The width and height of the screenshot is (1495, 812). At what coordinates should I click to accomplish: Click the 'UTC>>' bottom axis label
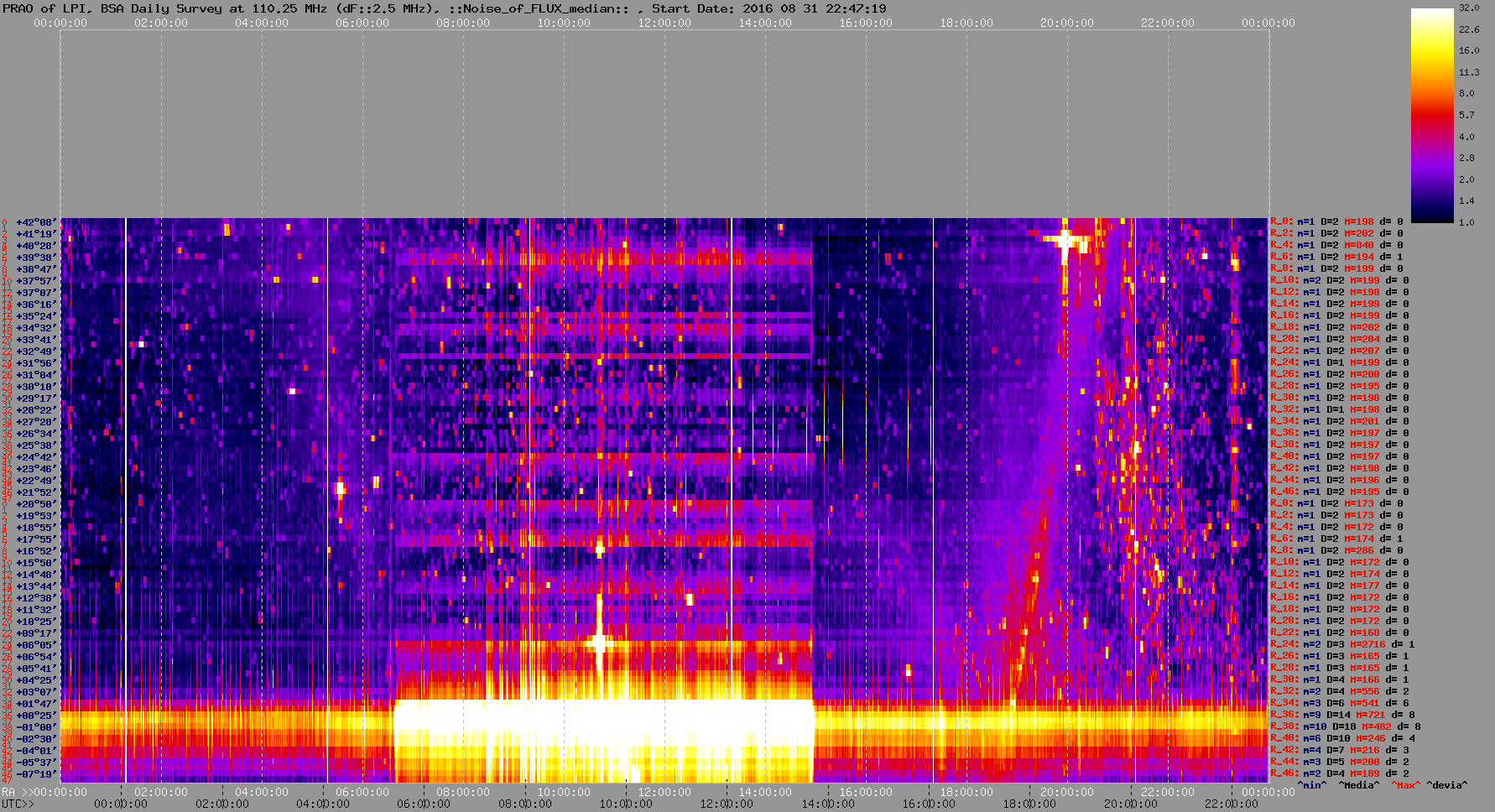coord(18,804)
